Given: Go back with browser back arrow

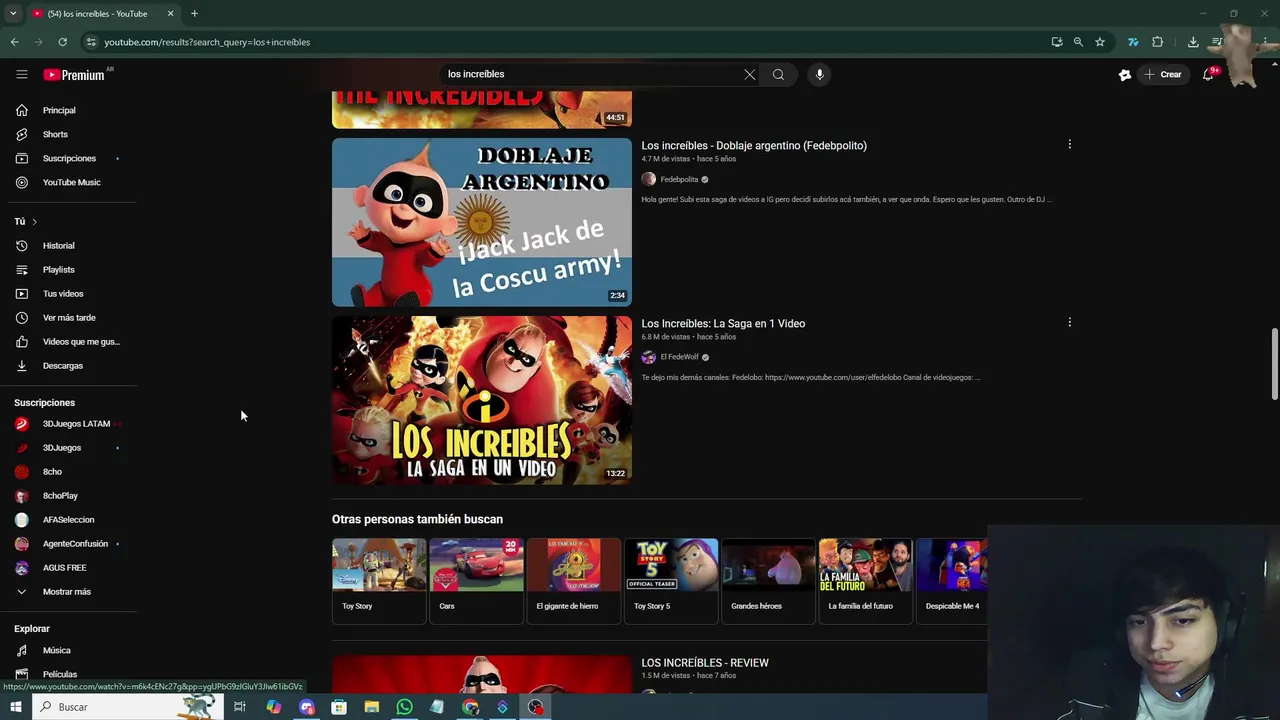Looking at the screenshot, I should click(14, 42).
